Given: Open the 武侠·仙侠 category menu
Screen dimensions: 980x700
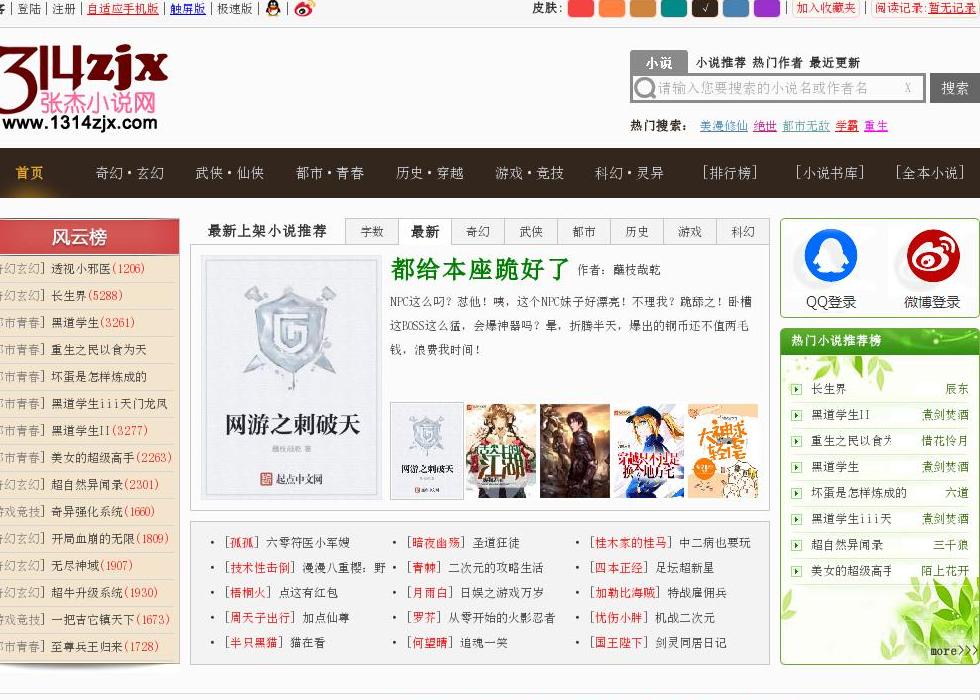Looking at the screenshot, I should click(229, 173).
